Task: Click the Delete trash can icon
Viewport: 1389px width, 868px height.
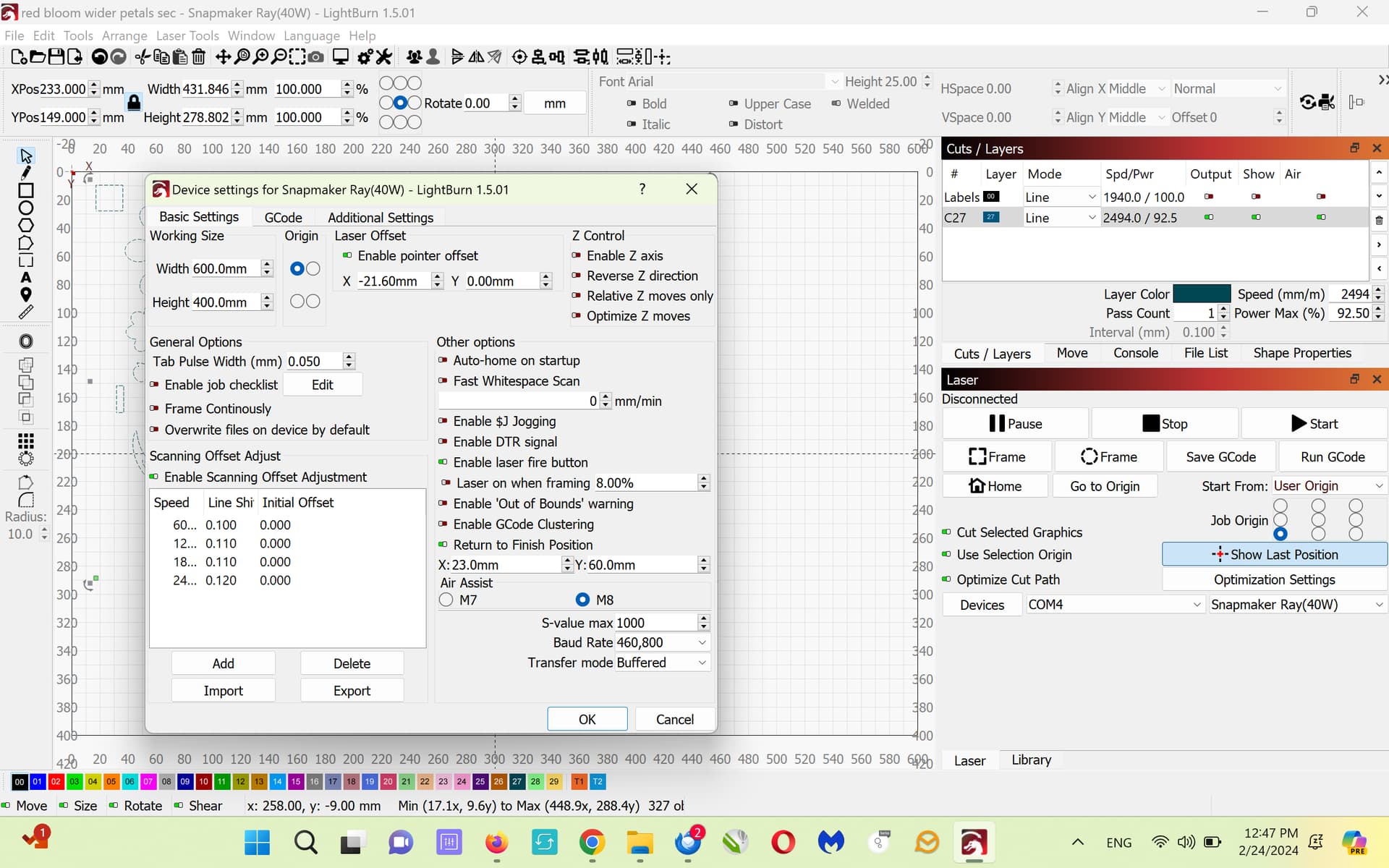Action: [198, 56]
